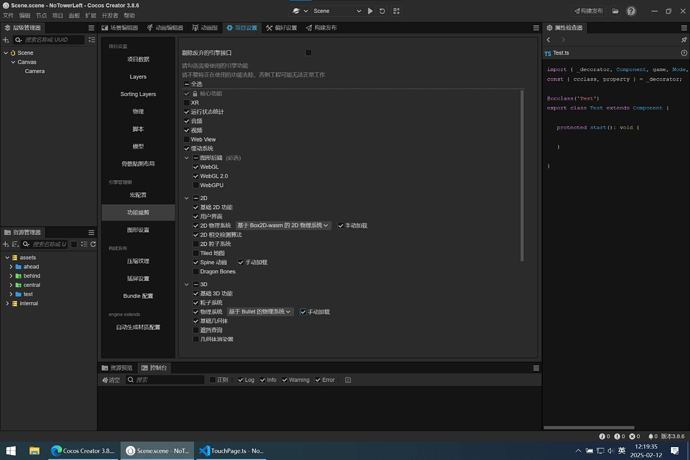Image resolution: width=690 pixels, height=460 pixels.
Task: Go back in the inspector history
Action: pos(549,40)
